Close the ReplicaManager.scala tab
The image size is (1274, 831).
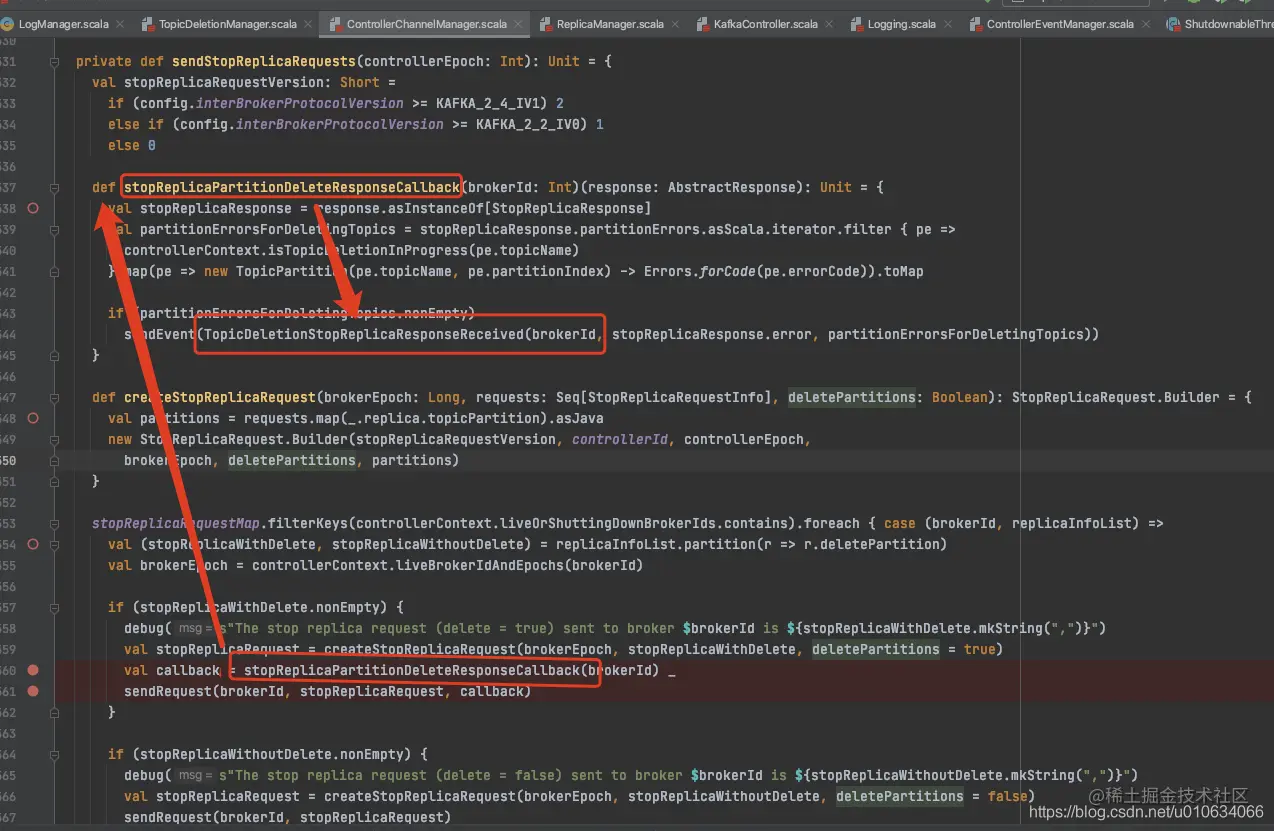point(675,24)
